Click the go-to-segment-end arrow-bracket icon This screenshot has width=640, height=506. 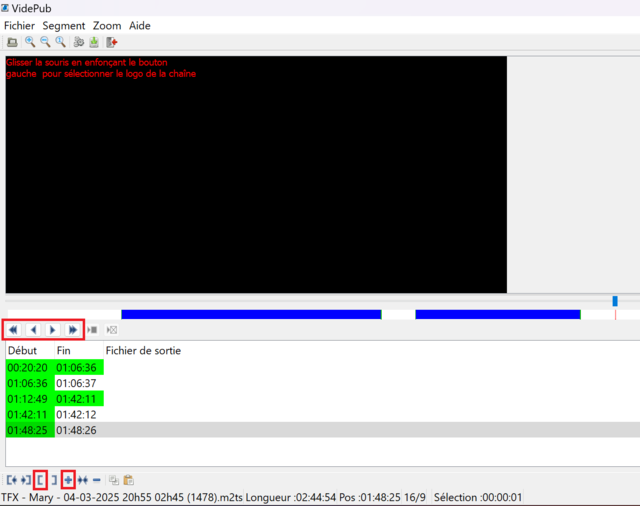[26, 480]
